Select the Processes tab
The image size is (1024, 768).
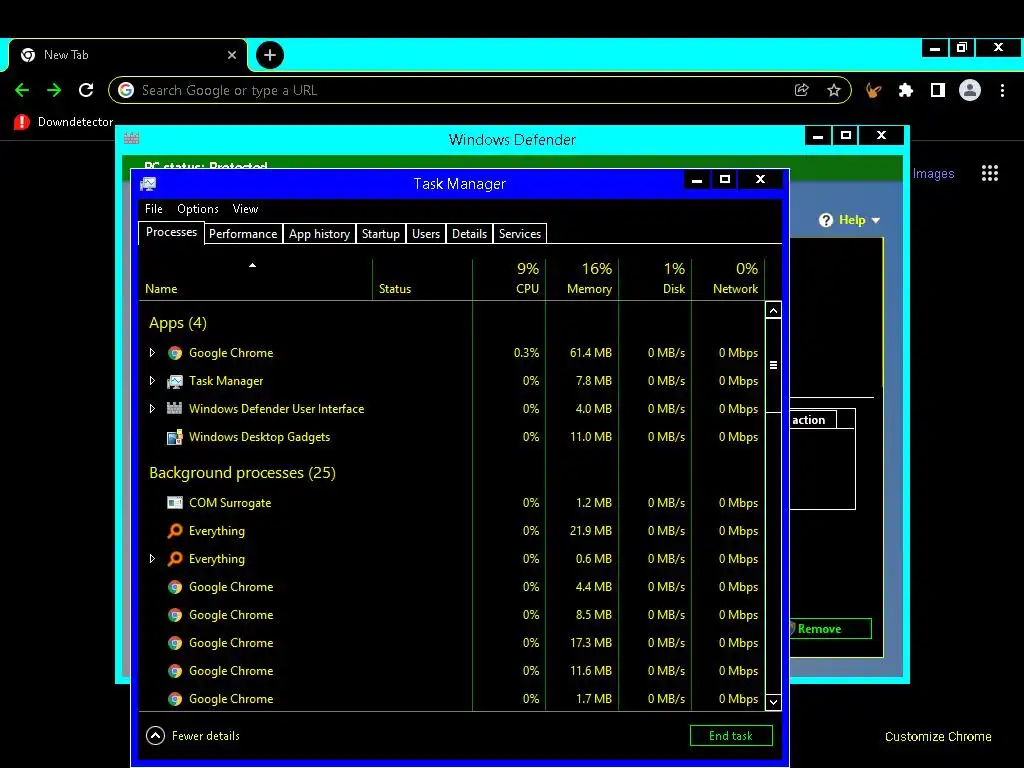pos(171,232)
